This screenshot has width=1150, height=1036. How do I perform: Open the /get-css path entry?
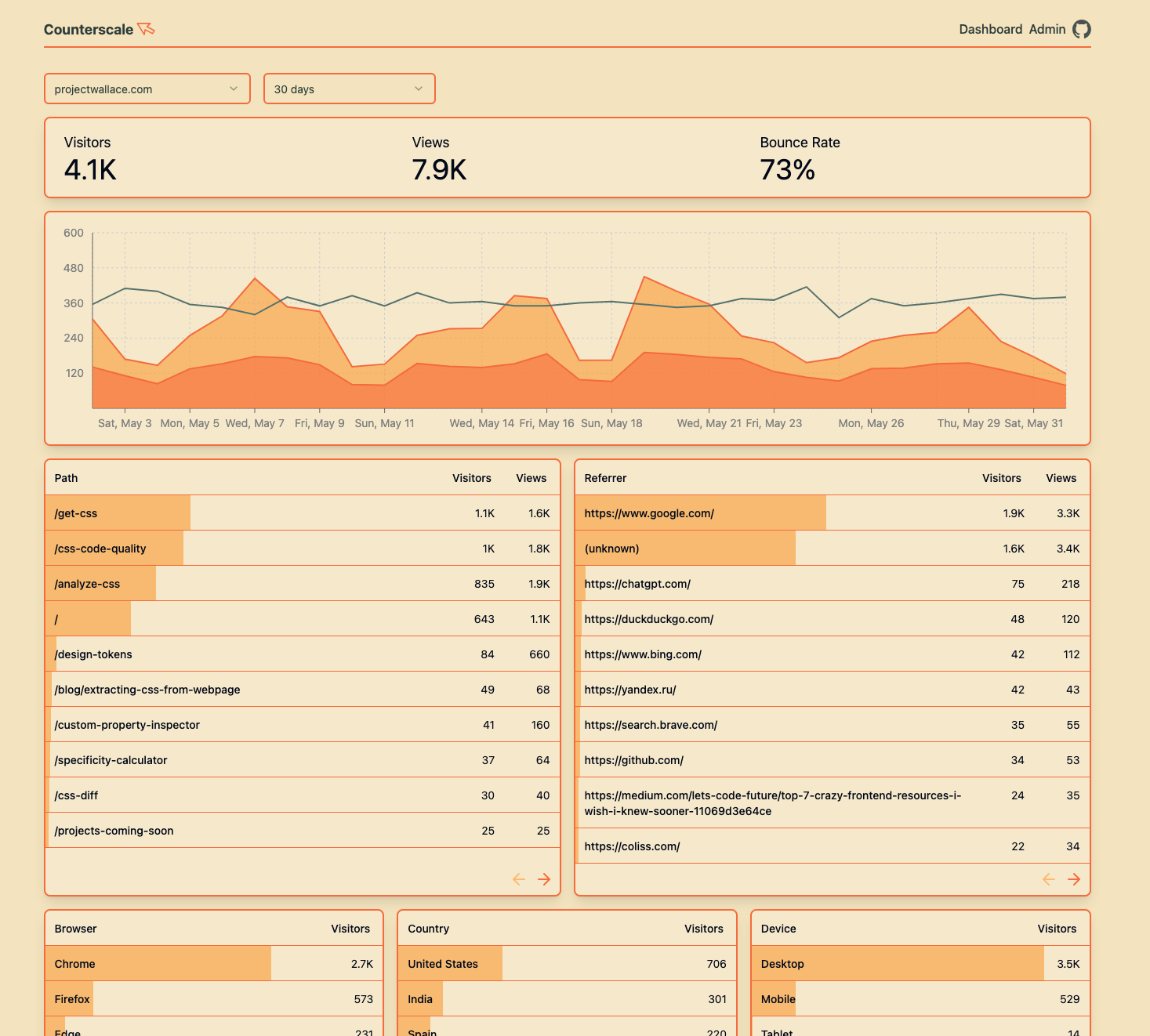click(x=74, y=513)
